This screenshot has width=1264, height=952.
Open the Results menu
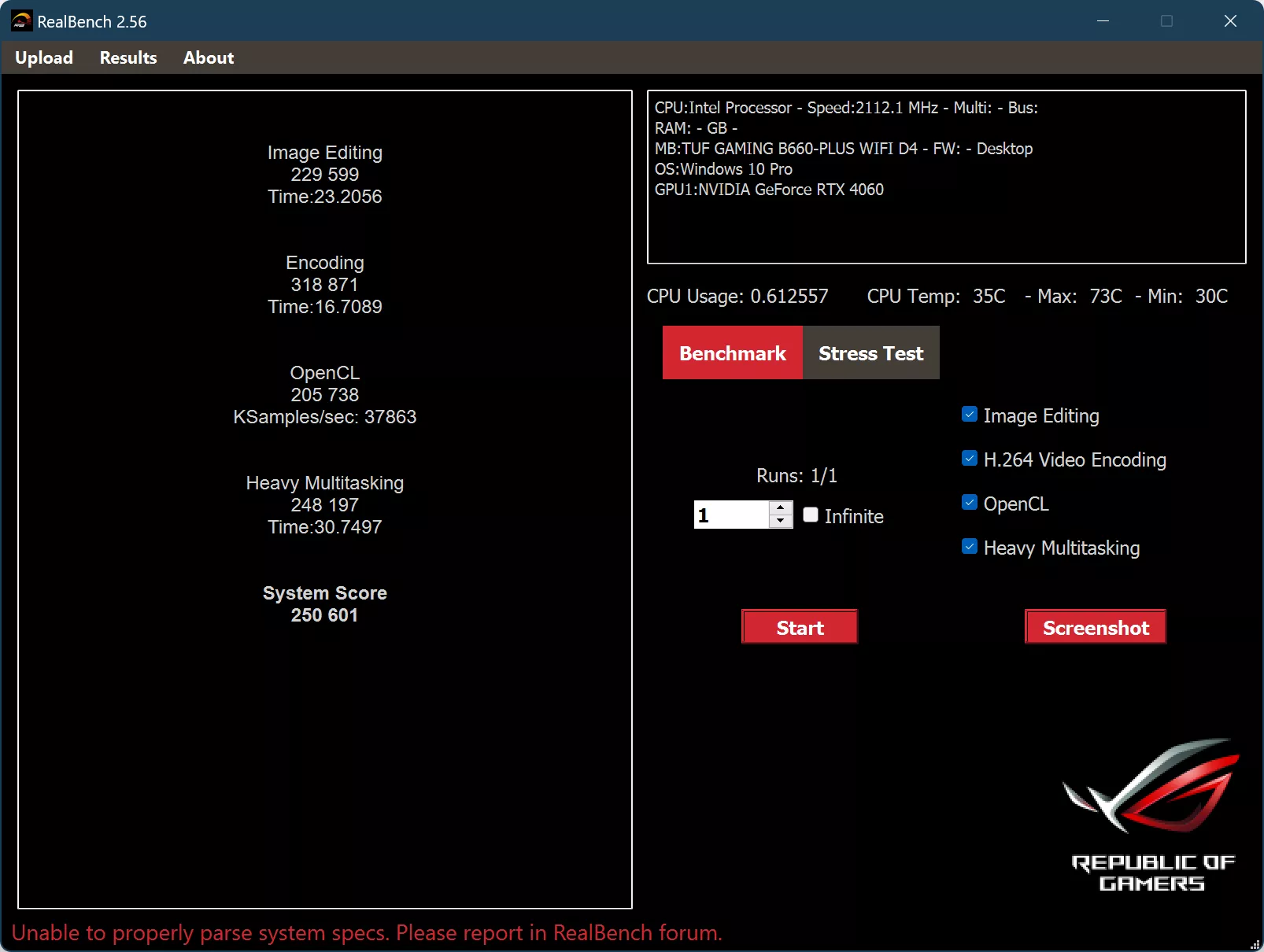click(x=128, y=57)
